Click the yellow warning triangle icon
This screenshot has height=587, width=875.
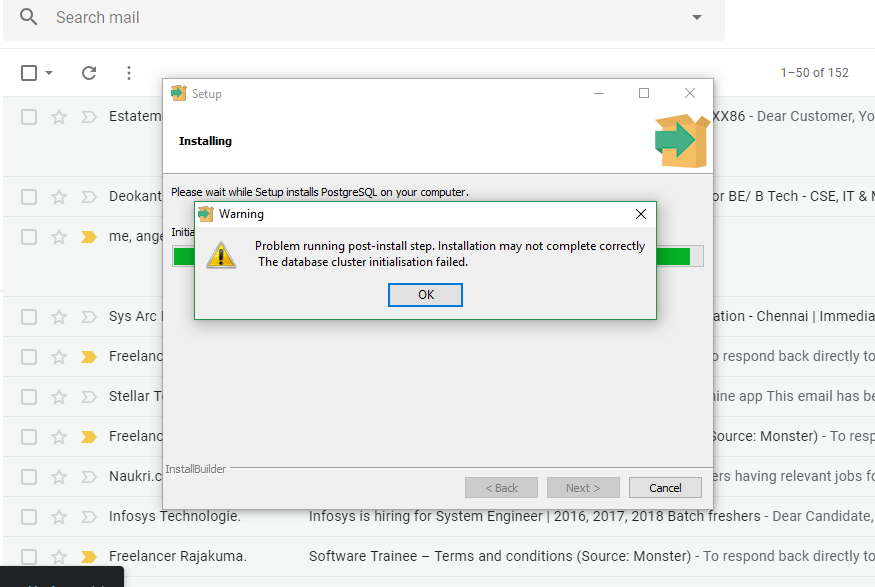(x=221, y=254)
